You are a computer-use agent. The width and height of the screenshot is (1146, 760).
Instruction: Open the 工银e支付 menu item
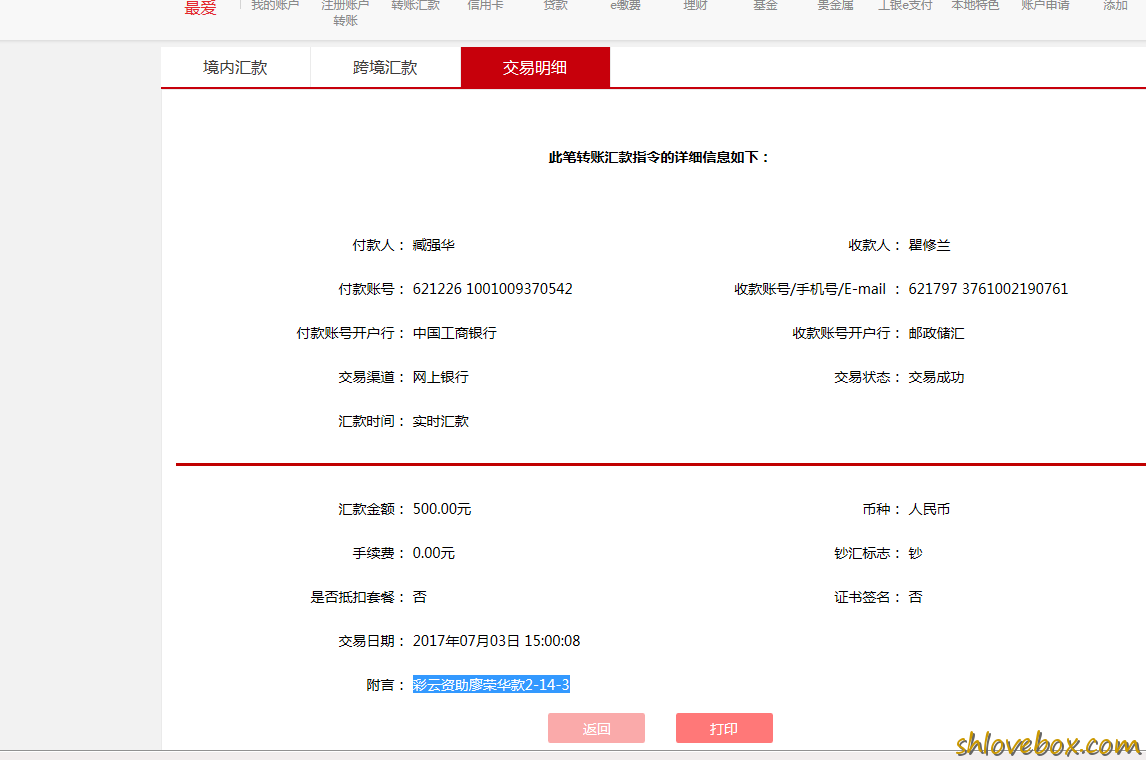coord(905,5)
